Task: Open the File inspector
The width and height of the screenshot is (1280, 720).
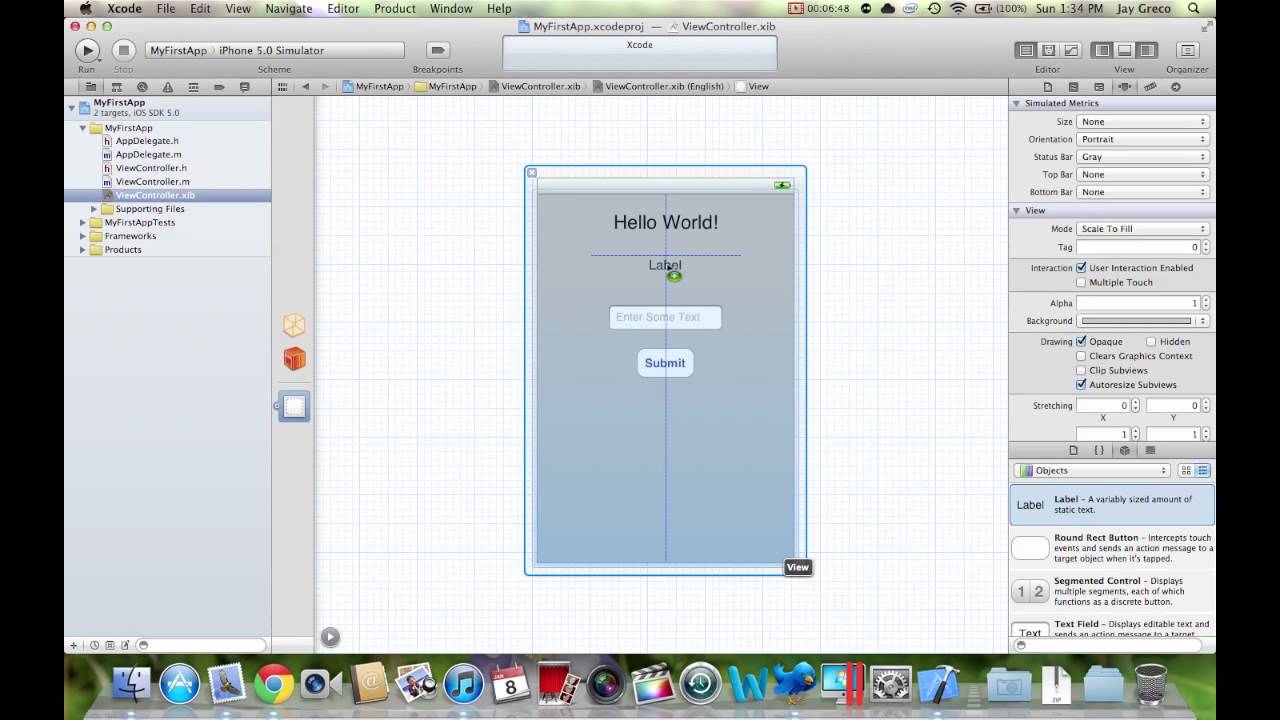Action: (x=1048, y=87)
